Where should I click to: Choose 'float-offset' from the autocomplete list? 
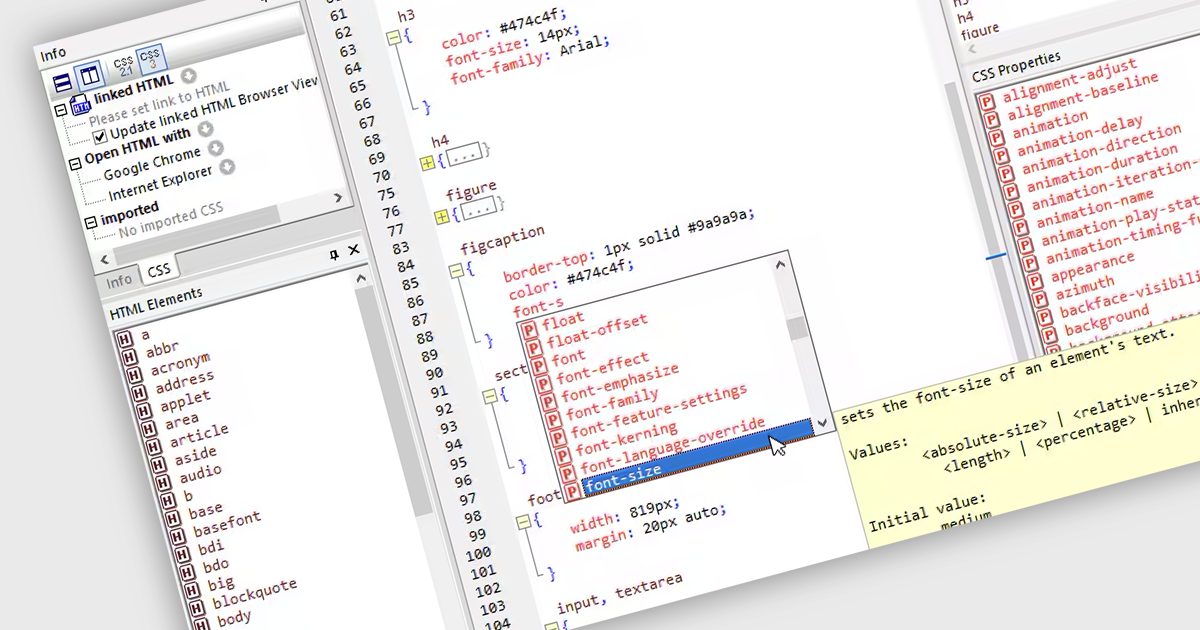596,329
